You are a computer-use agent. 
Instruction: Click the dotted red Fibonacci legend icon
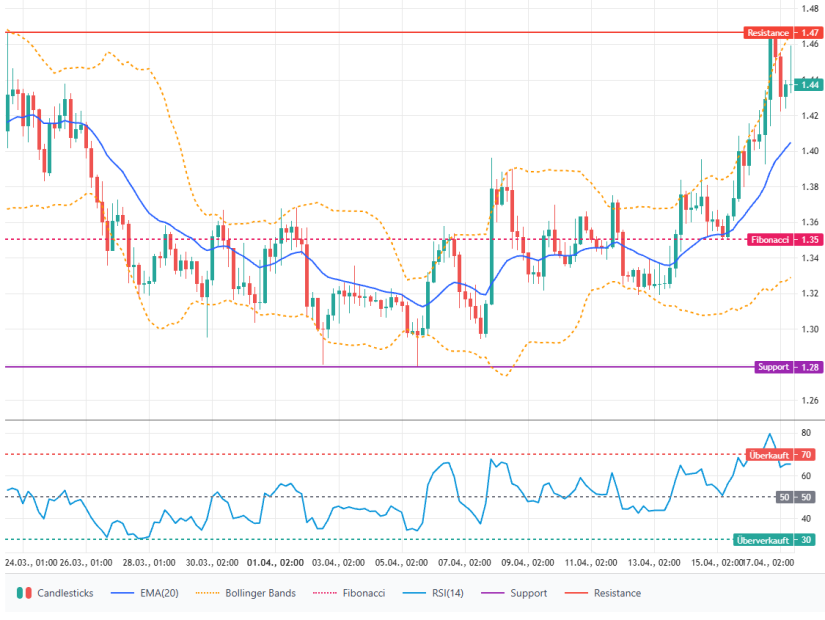coord(322,593)
